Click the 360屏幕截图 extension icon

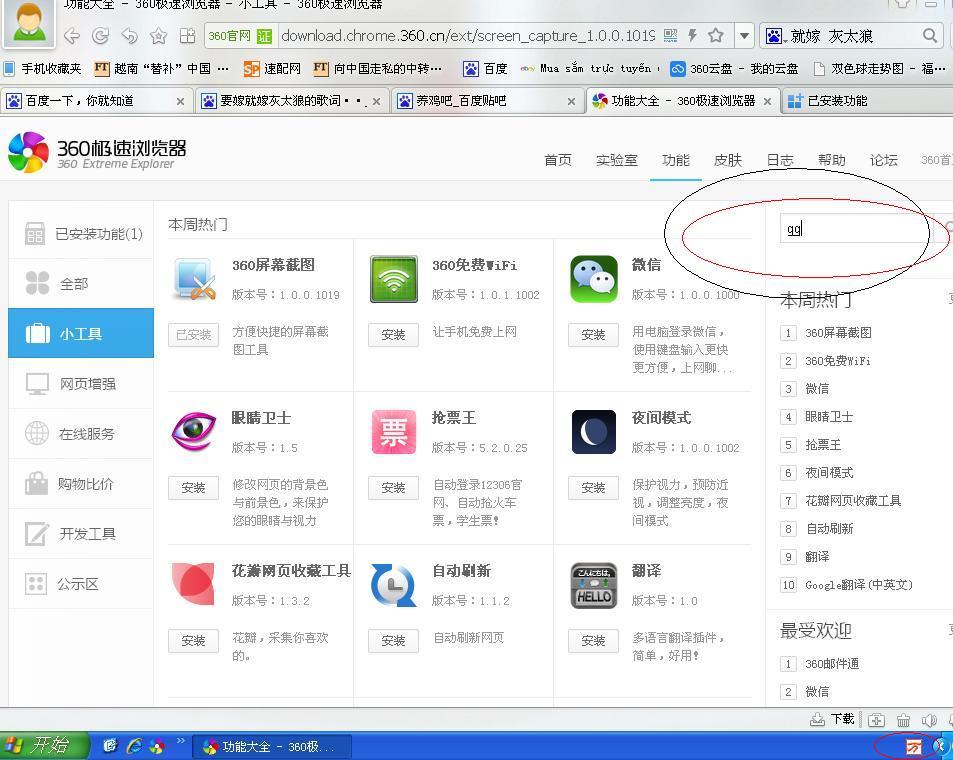pyautogui.click(x=194, y=280)
